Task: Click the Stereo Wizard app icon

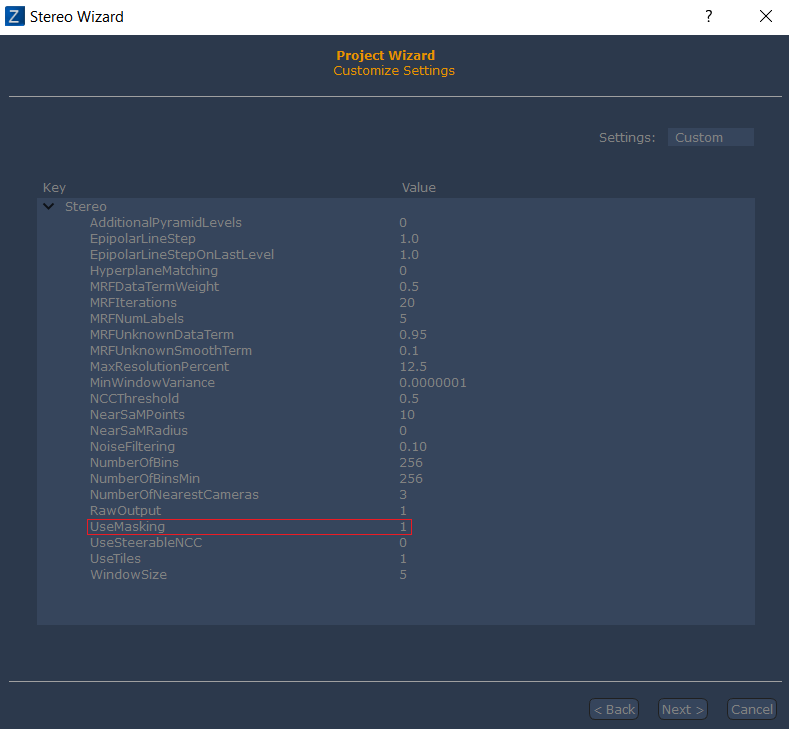Action: (x=15, y=17)
